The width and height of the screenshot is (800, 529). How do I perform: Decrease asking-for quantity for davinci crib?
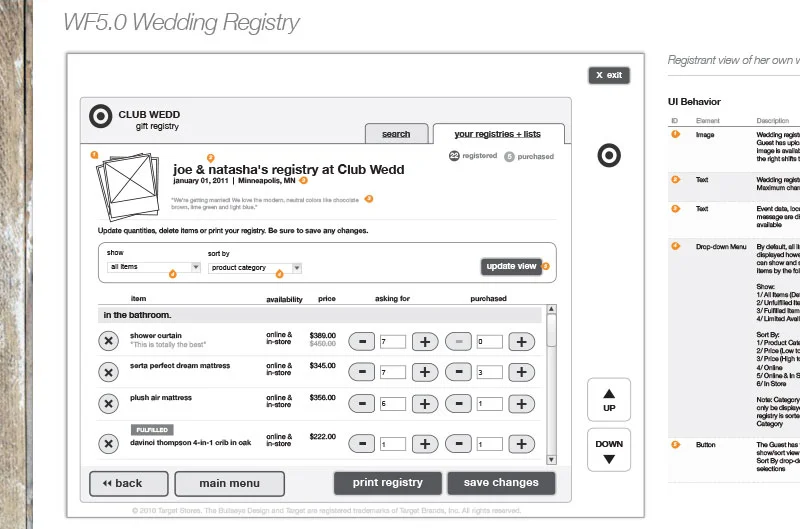coord(362,444)
